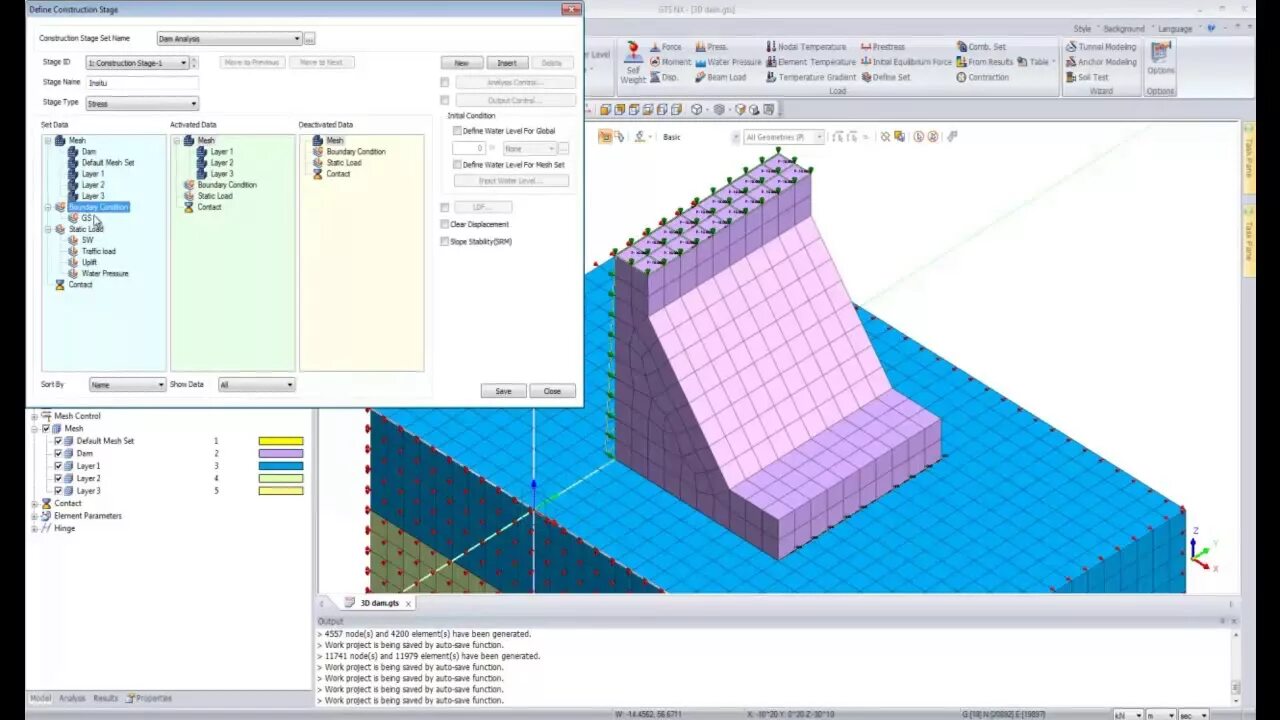Open the Define Set tool in ribbon

[x=885, y=77]
